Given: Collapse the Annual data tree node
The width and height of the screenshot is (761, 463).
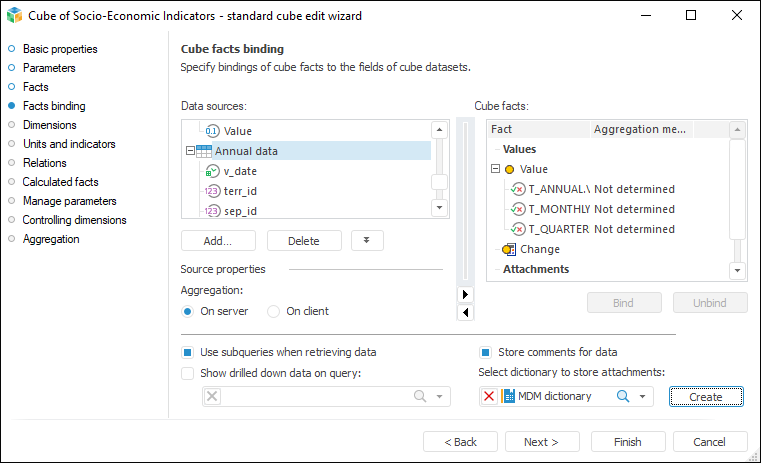Looking at the screenshot, I should point(189,151).
